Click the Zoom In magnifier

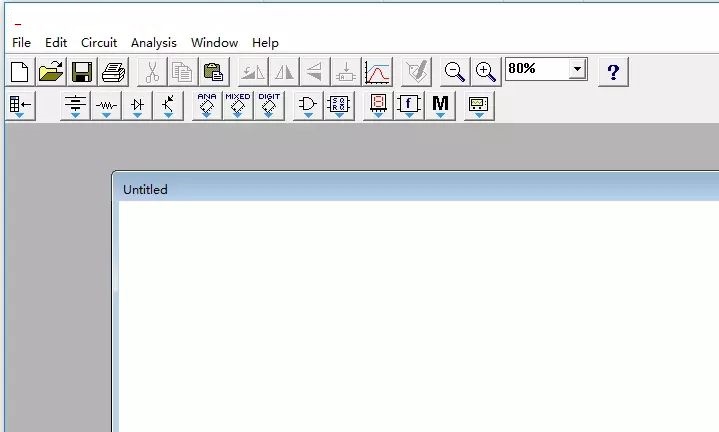pos(486,71)
